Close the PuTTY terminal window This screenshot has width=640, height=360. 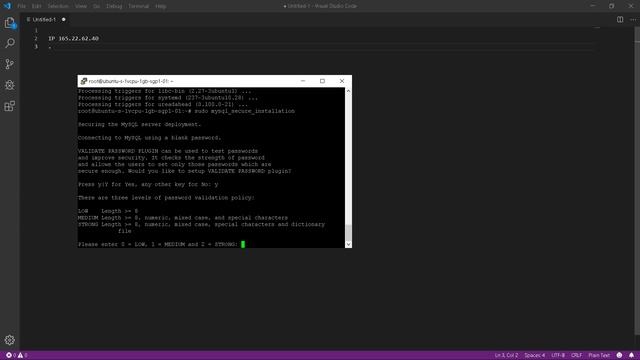342,81
